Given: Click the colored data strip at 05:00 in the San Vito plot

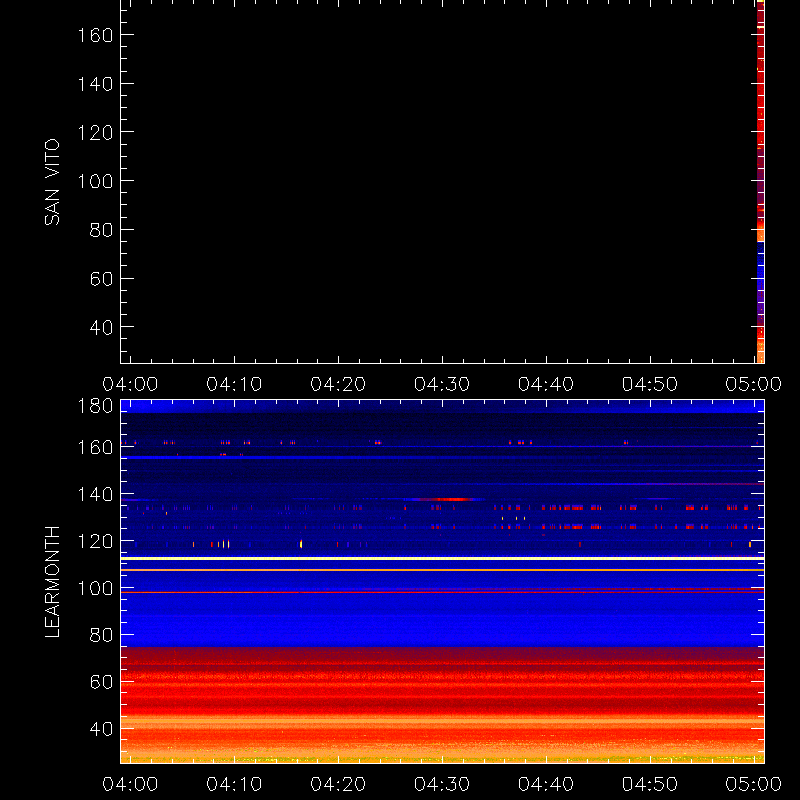Looking at the screenshot, I should 760,182.
